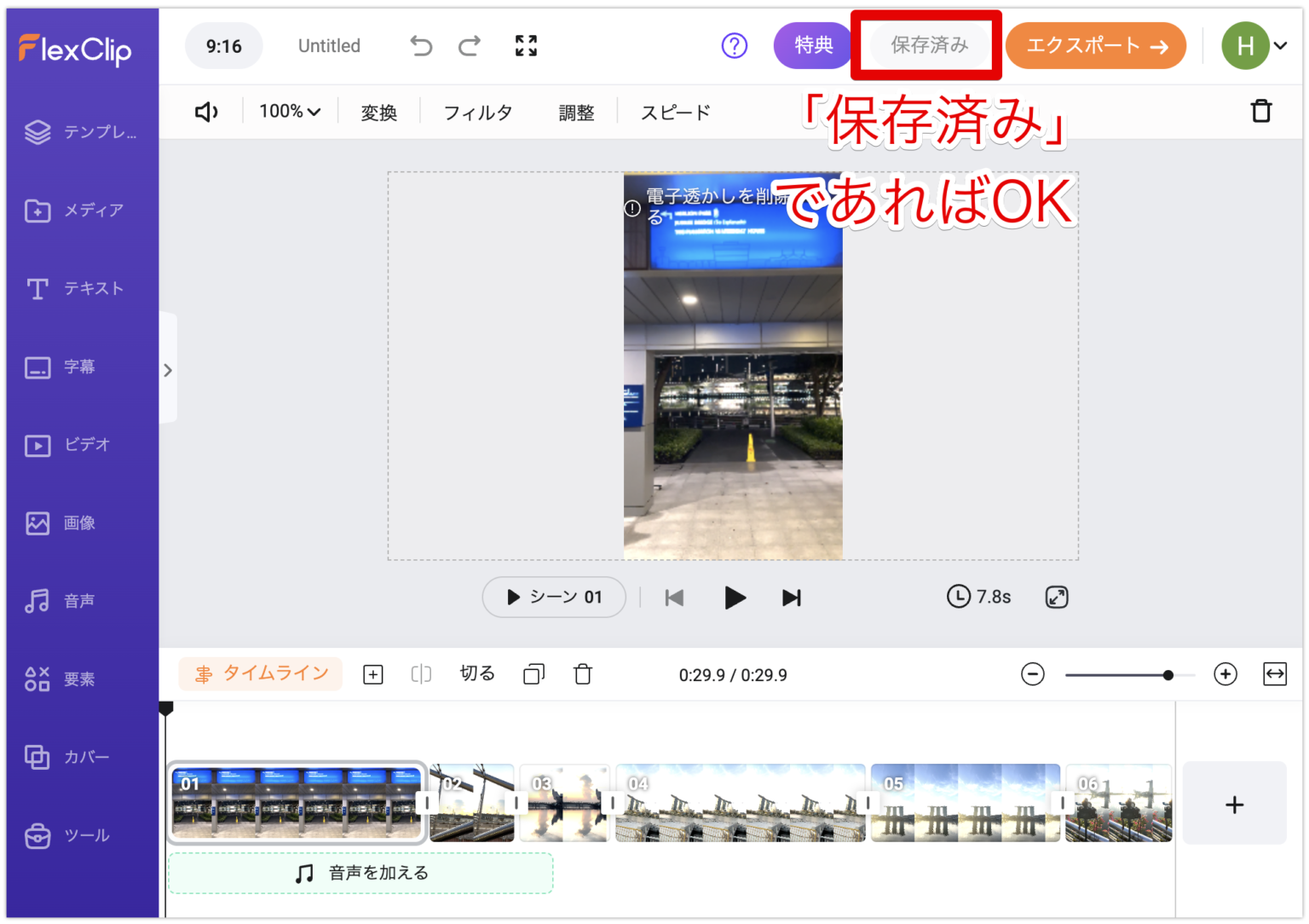The height and width of the screenshot is (924, 1309).
Task: Select the メディア sidebar icon
Action: pos(81,211)
